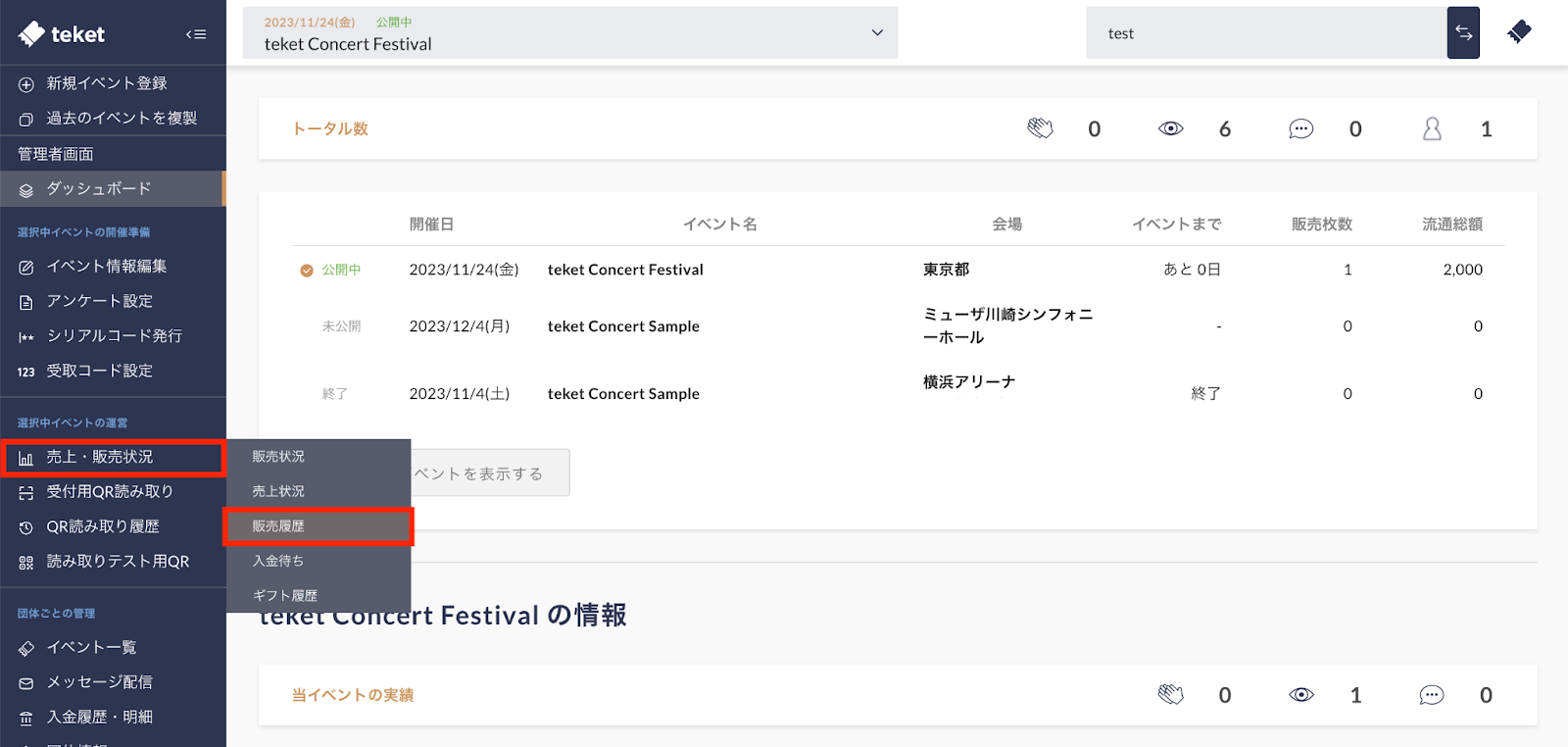Click the document icon beside アンケート設定
Image resolution: width=1568 pixels, height=747 pixels.
[x=26, y=302]
